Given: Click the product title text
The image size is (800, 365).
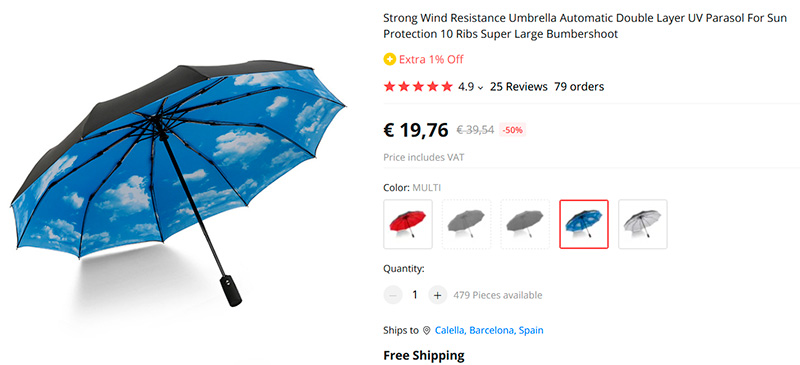Looking at the screenshot, I should (x=584, y=27).
